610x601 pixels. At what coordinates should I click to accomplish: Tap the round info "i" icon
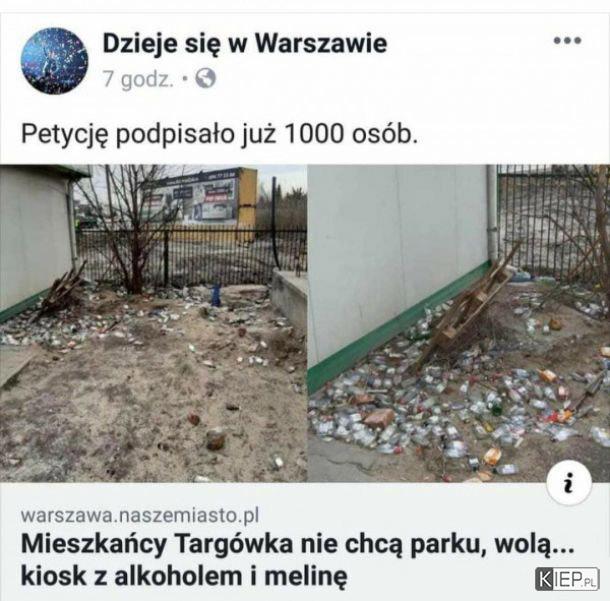pyautogui.click(x=569, y=483)
